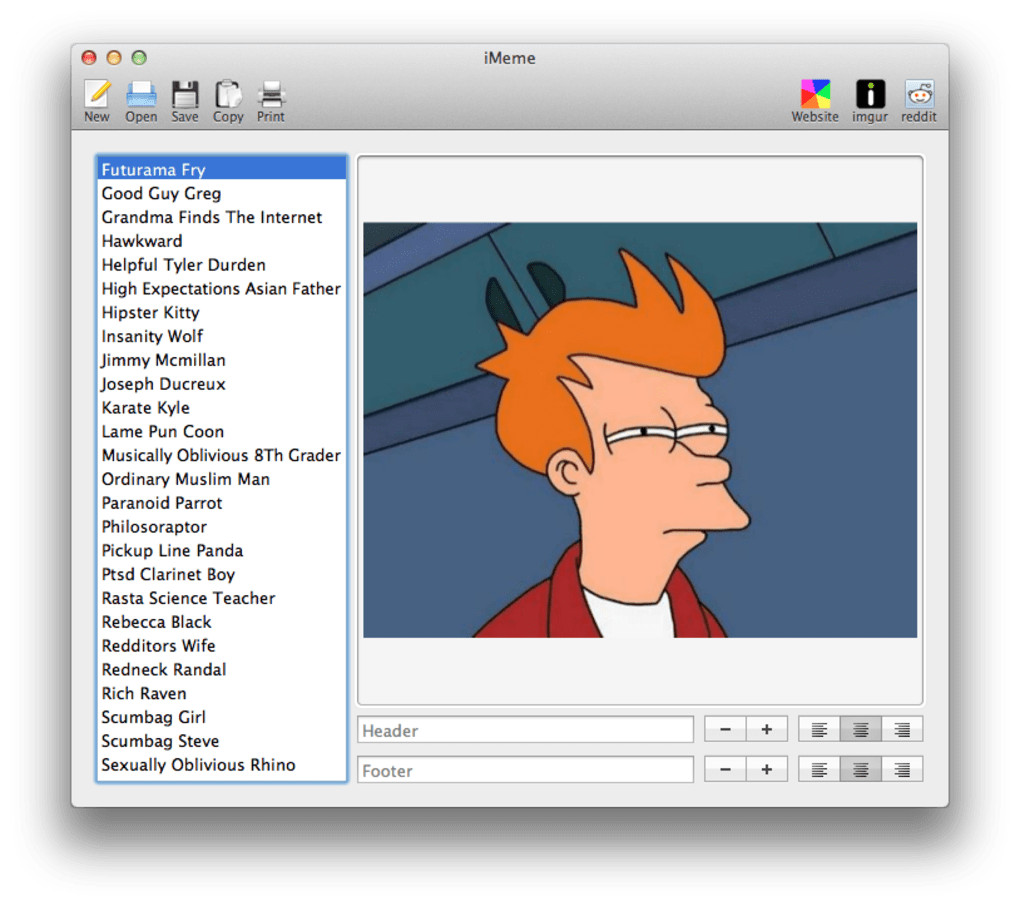Choose Sexually Oblivious Rhino template
This screenshot has width=1020, height=906.
pyautogui.click(x=222, y=765)
